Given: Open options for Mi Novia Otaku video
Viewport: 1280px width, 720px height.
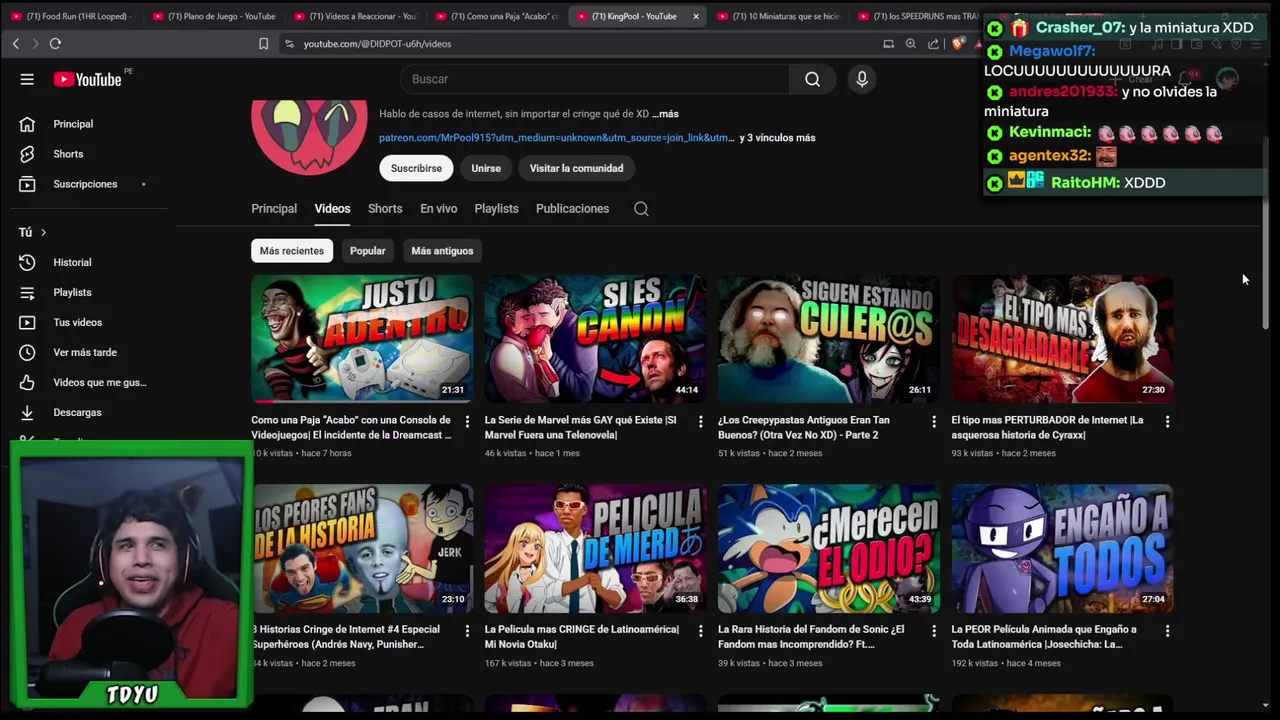Looking at the screenshot, I should tap(700, 631).
